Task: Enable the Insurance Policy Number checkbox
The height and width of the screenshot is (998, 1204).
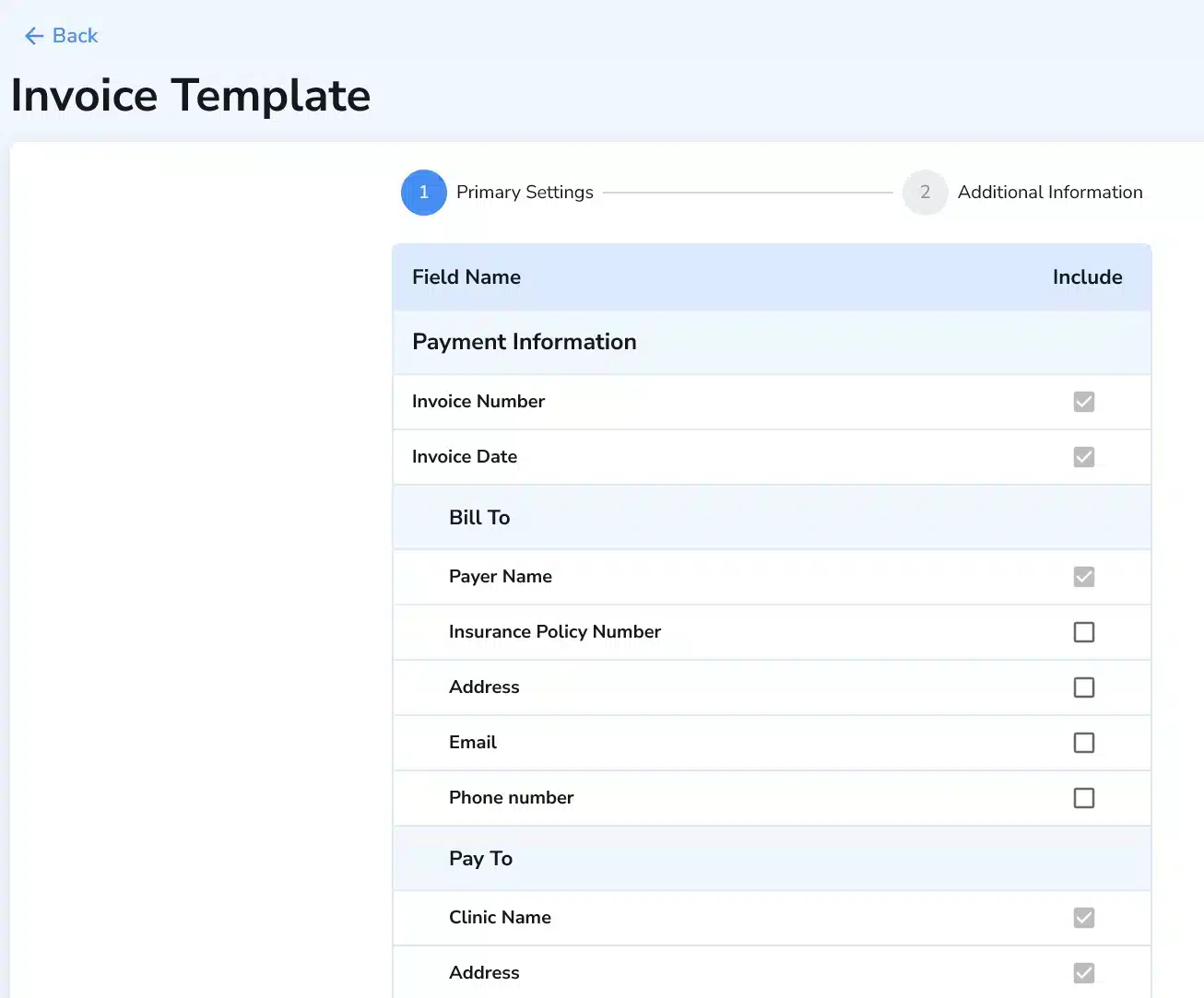Action: [x=1084, y=632]
